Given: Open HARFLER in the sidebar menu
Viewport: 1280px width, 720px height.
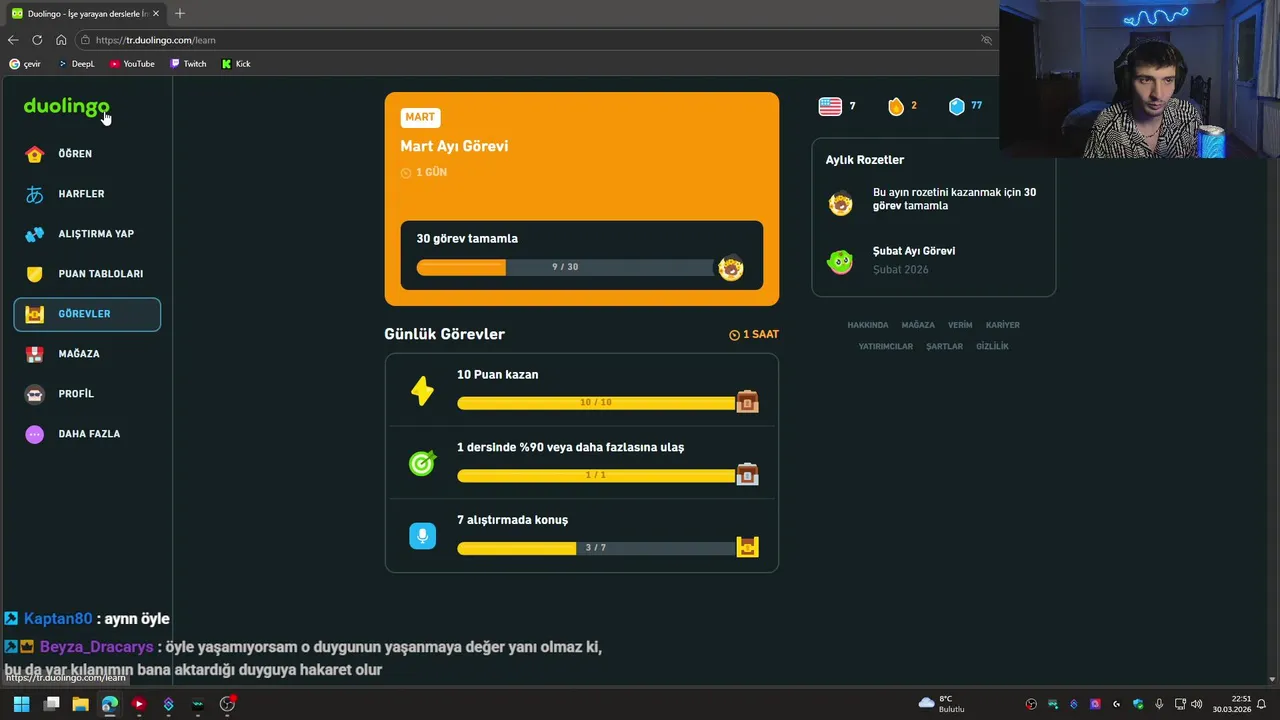Looking at the screenshot, I should [x=87, y=194].
